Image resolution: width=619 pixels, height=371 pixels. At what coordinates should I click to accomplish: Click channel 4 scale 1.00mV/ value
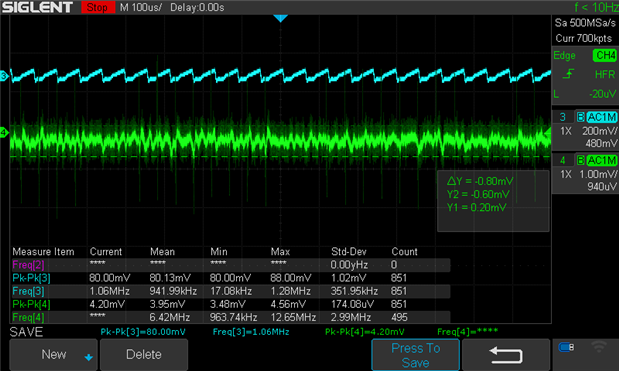pos(597,174)
